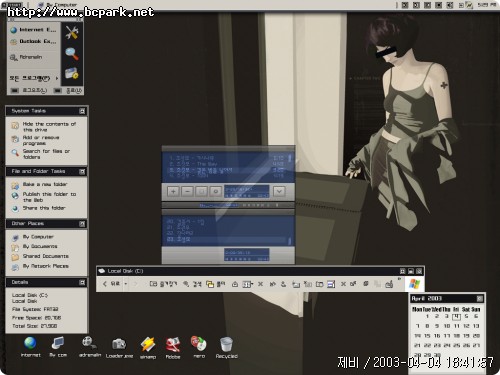Screen dimensions: 500x375
Task: Click the Windows flag logo in Local Disk toolbar
Action: 414,284
